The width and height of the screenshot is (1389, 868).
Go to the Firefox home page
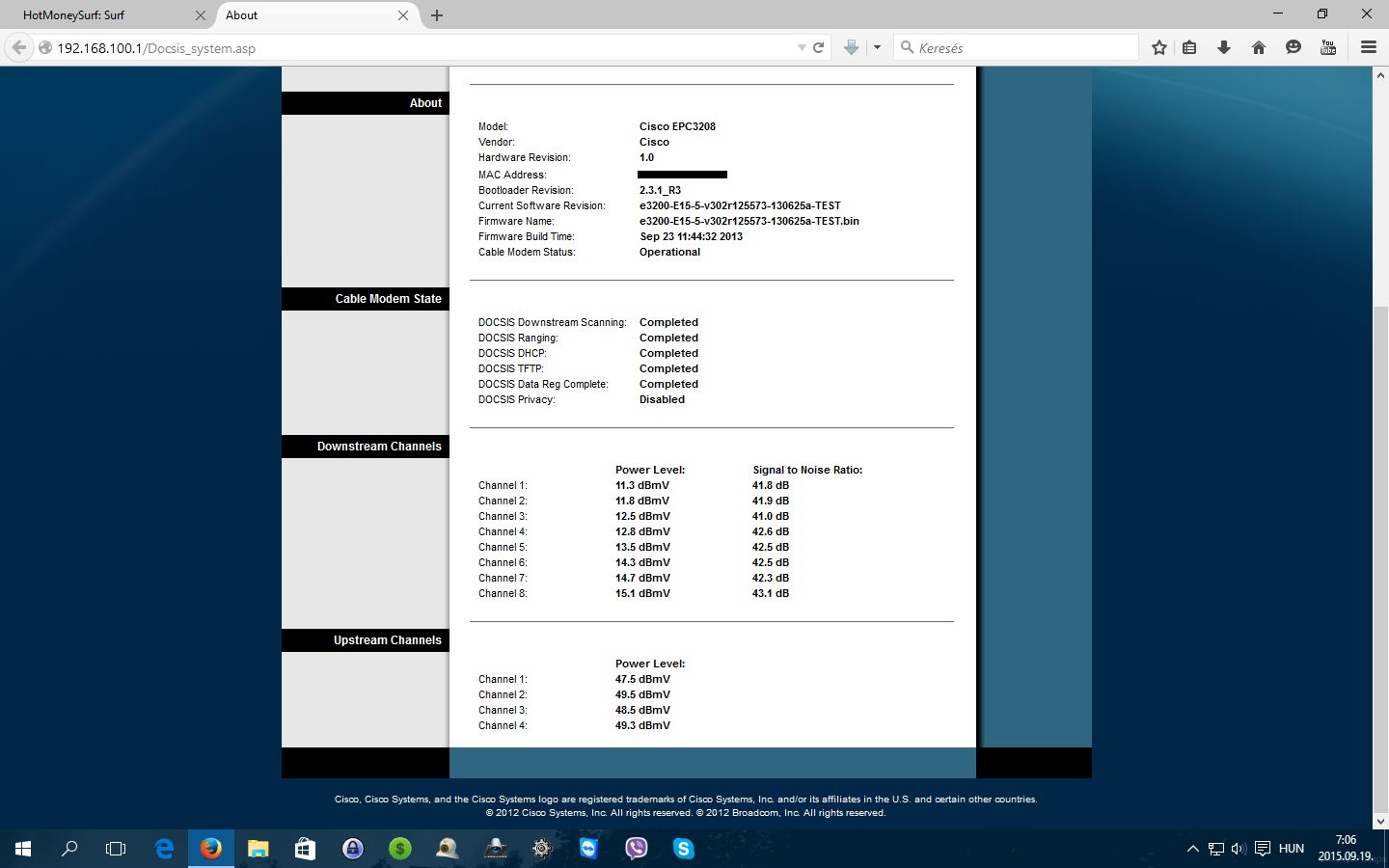pyautogui.click(x=1259, y=47)
